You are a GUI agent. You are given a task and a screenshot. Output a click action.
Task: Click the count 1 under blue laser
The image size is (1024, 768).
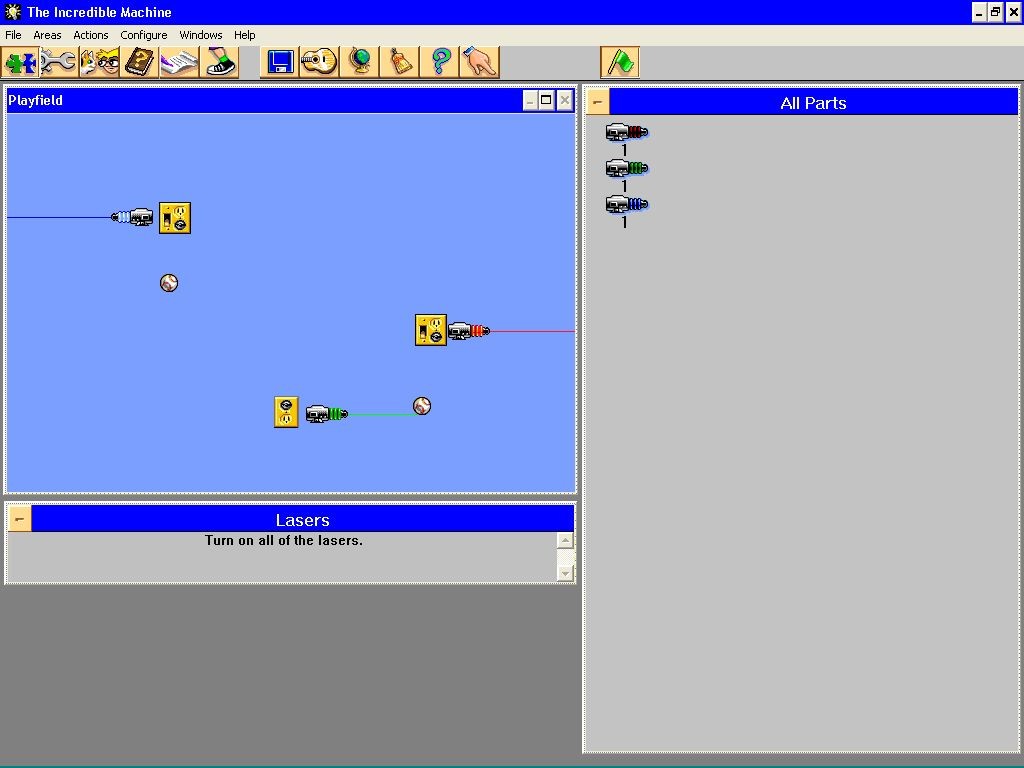coord(624,222)
